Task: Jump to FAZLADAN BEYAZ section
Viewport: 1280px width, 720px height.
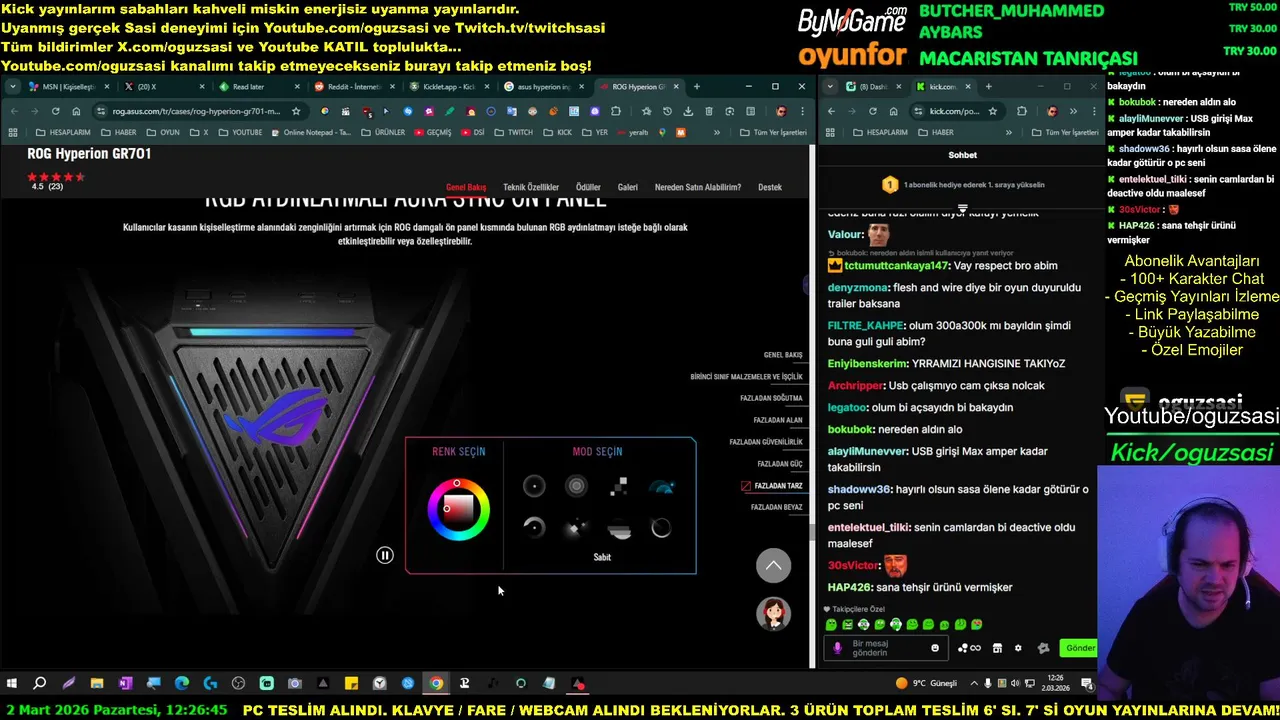Action: (x=777, y=507)
